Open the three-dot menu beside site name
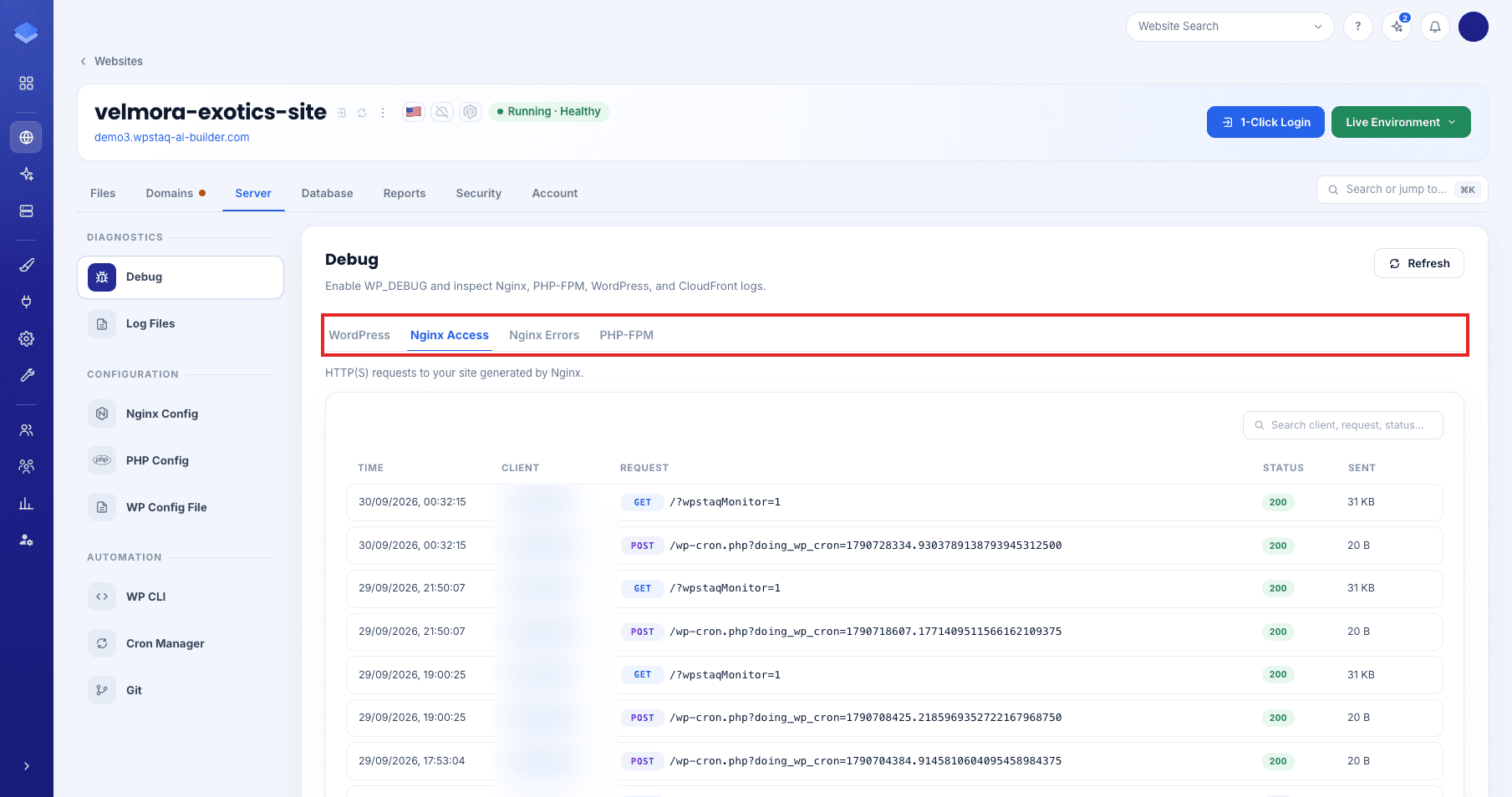Screen dimensions: 1512x797 click(383, 113)
